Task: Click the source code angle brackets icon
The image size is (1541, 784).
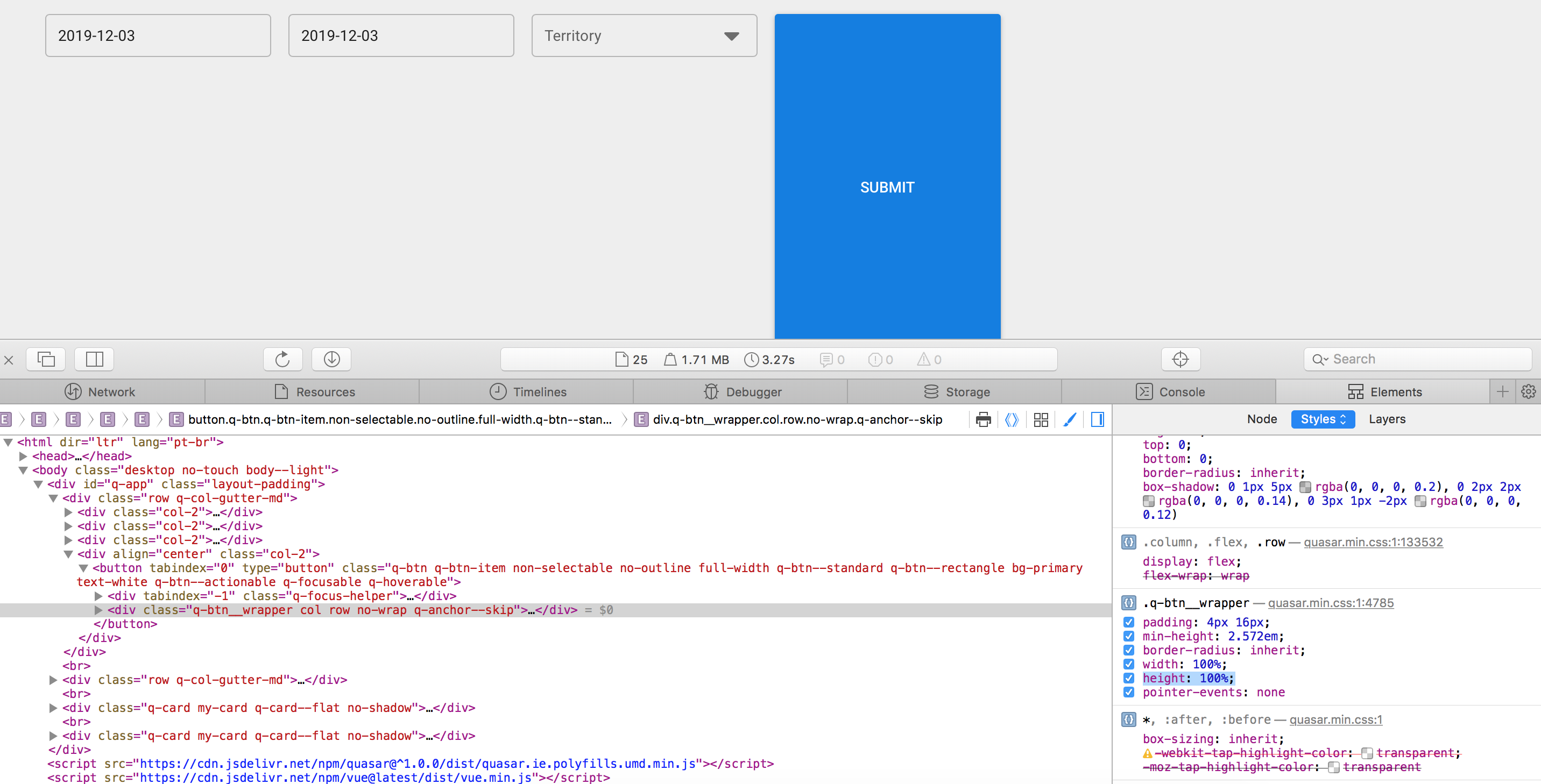Action: pyautogui.click(x=1012, y=419)
